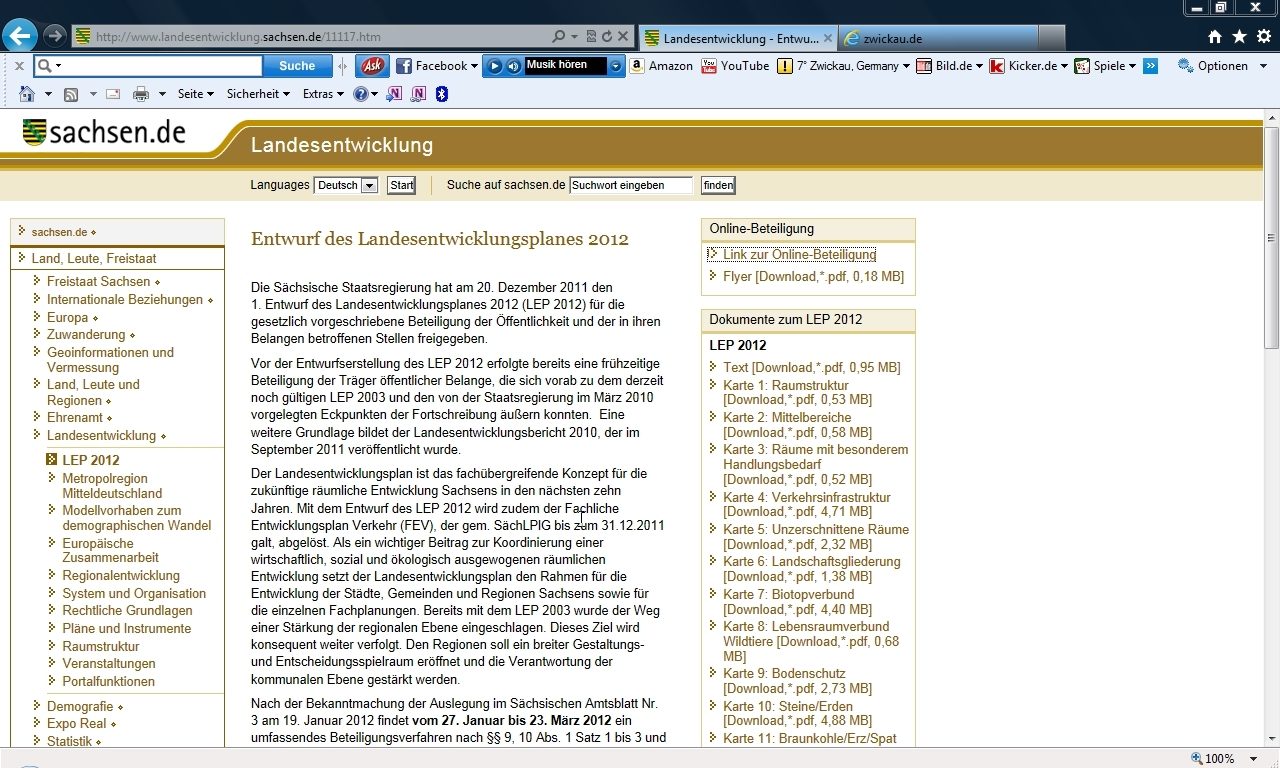Open the Sicherheit dropdown menu

click(258, 94)
